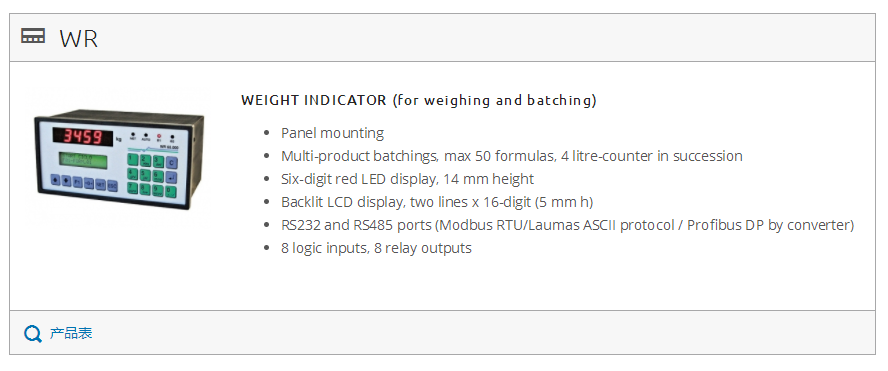
Task: Click the green 9 key on device keypad
Action: pyautogui.click(x=157, y=191)
